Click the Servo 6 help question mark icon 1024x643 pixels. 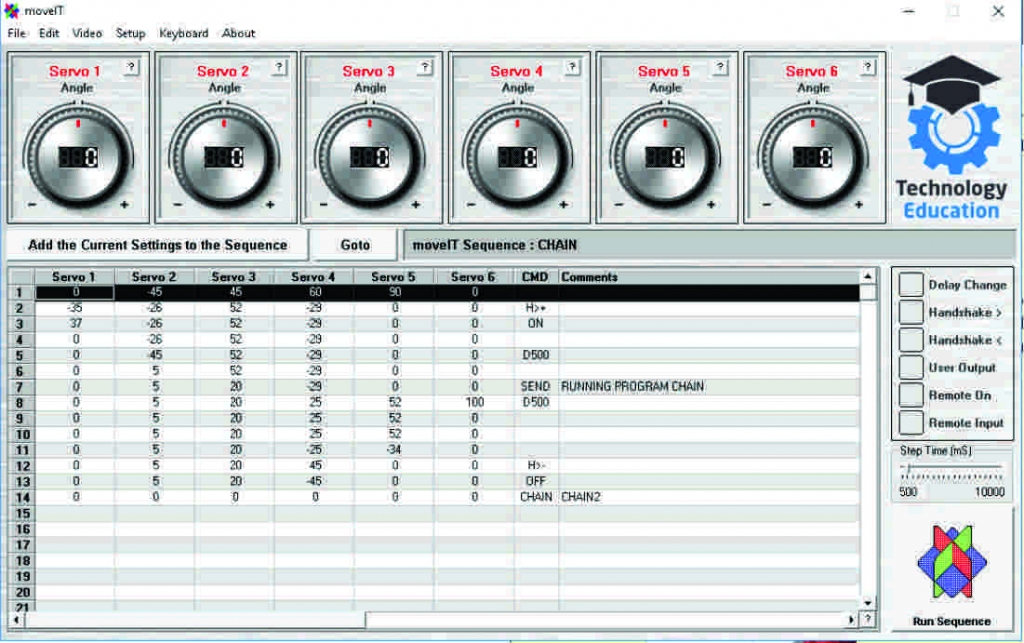[x=865, y=68]
